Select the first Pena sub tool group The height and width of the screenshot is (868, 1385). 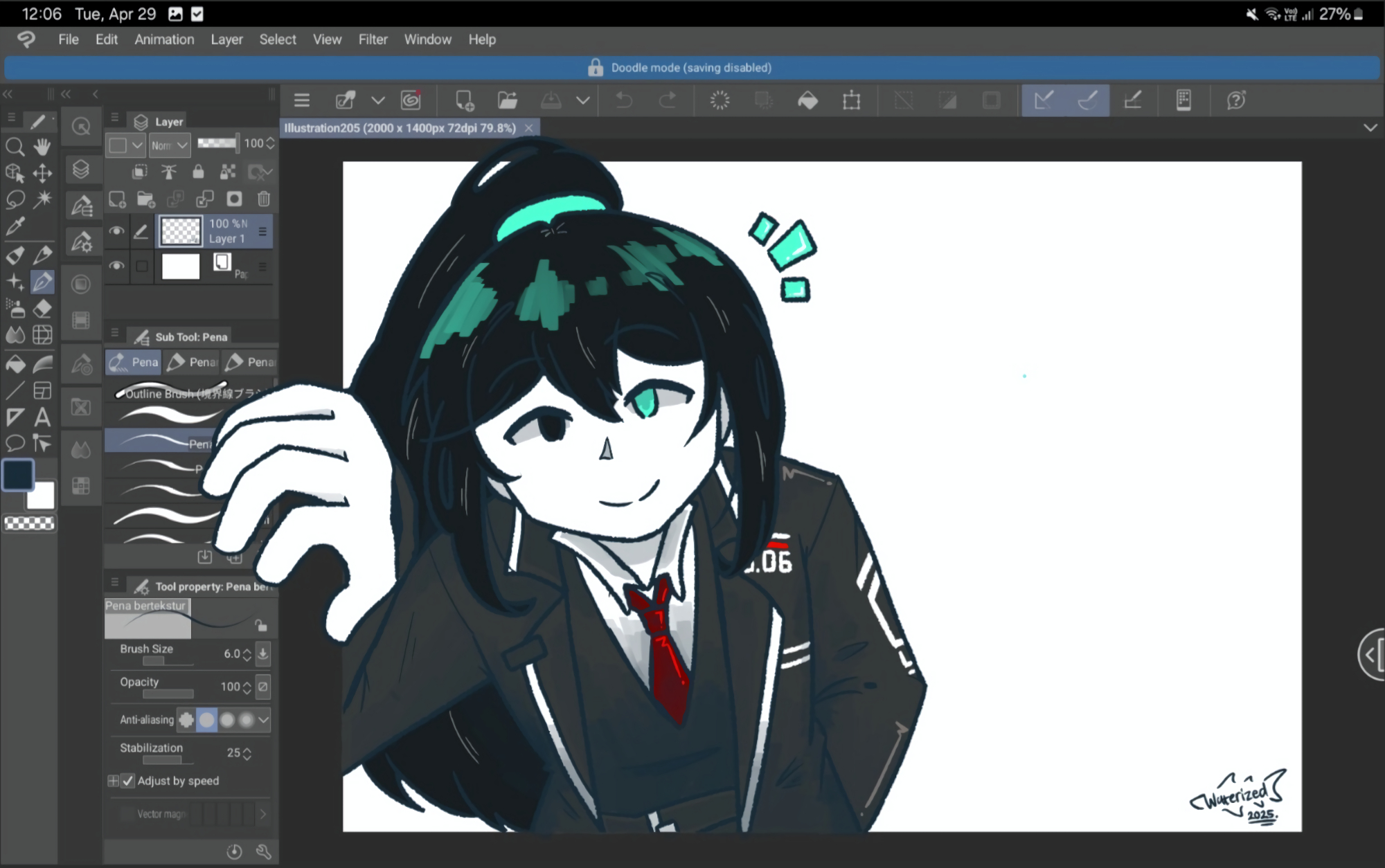point(134,362)
